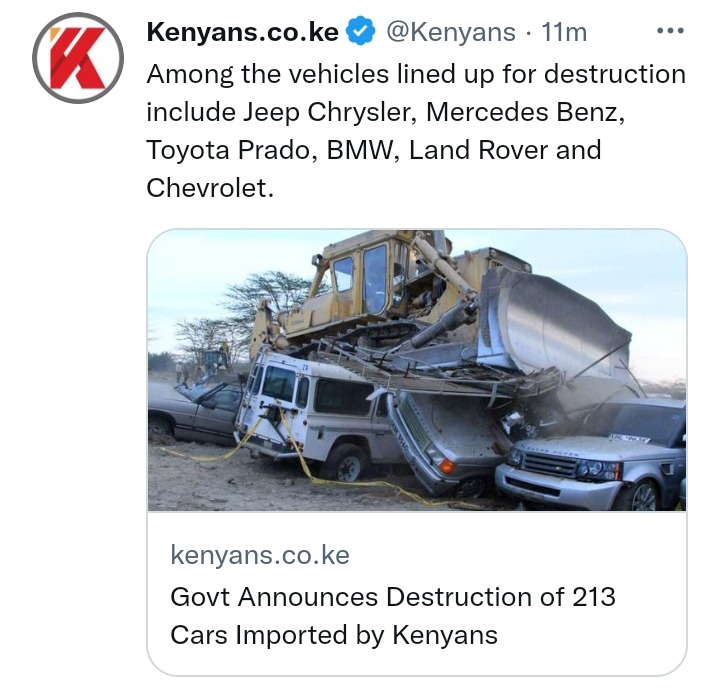Click the Kenyans.co.ke display name
Viewport: 720px width, 696px height.
coord(242,32)
